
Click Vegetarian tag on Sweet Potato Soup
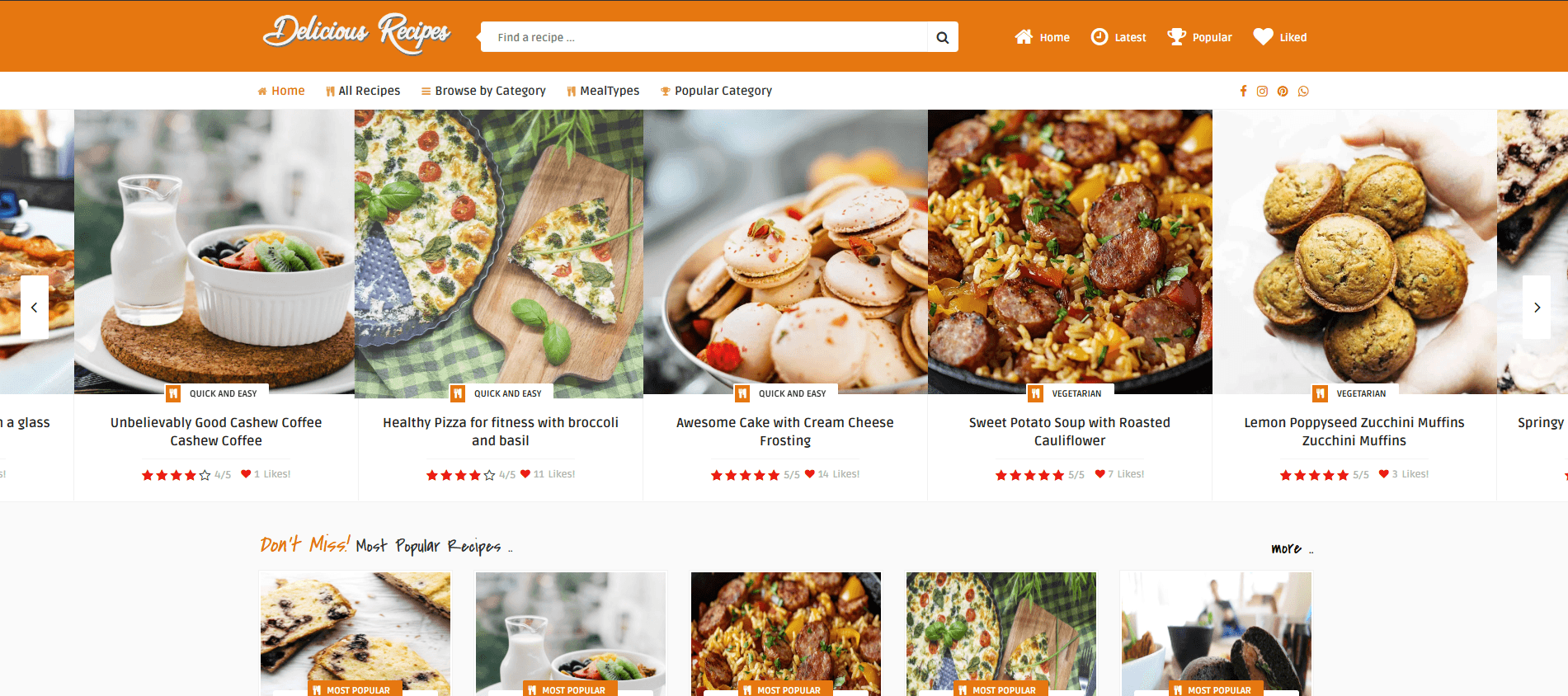[1071, 393]
